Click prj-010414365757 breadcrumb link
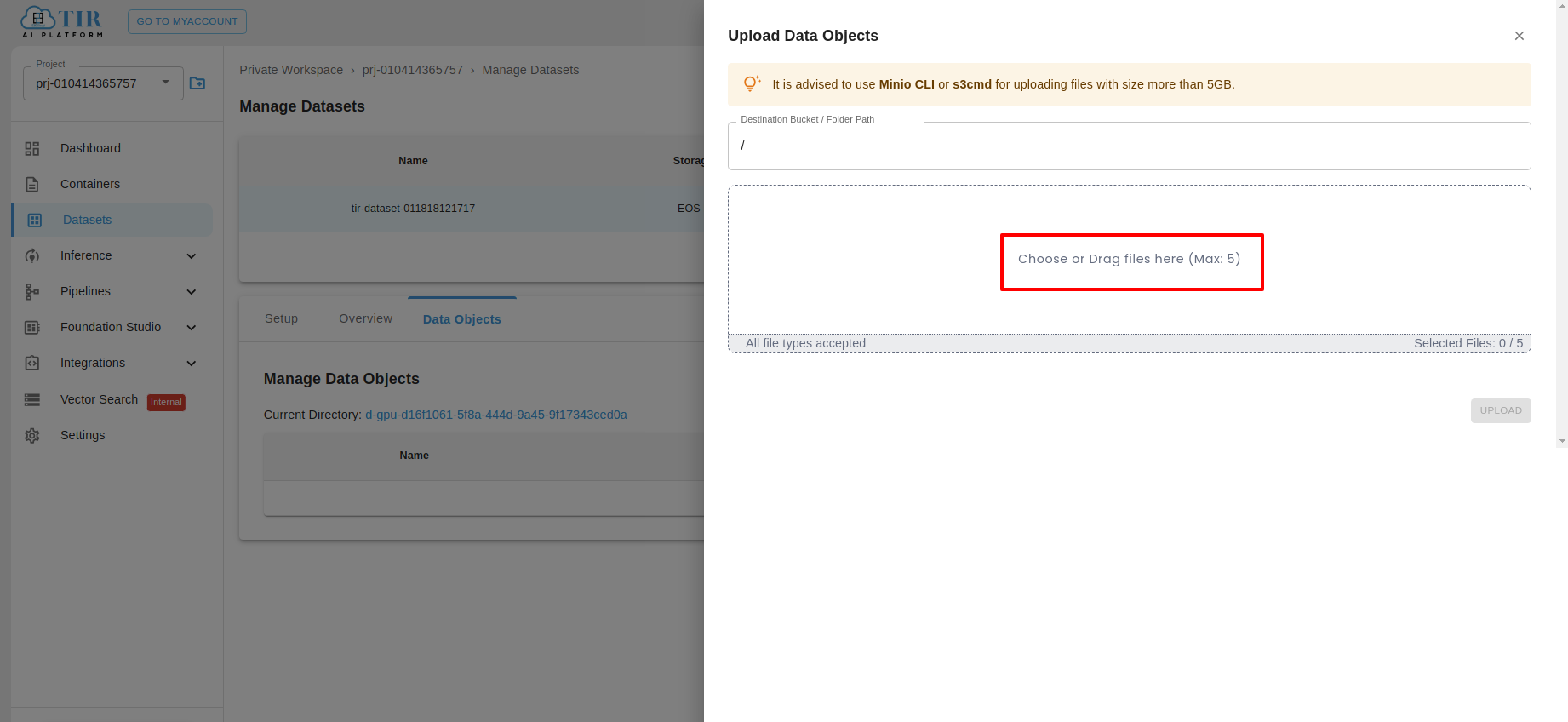This screenshot has width=1568, height=722. 413,70
